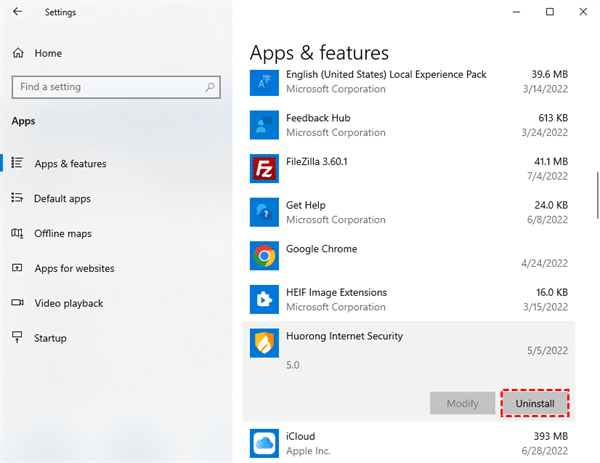This screenshot has width=600, height=463.
Task: Click the HEIF Image Extensions icon
Action: 264,300
